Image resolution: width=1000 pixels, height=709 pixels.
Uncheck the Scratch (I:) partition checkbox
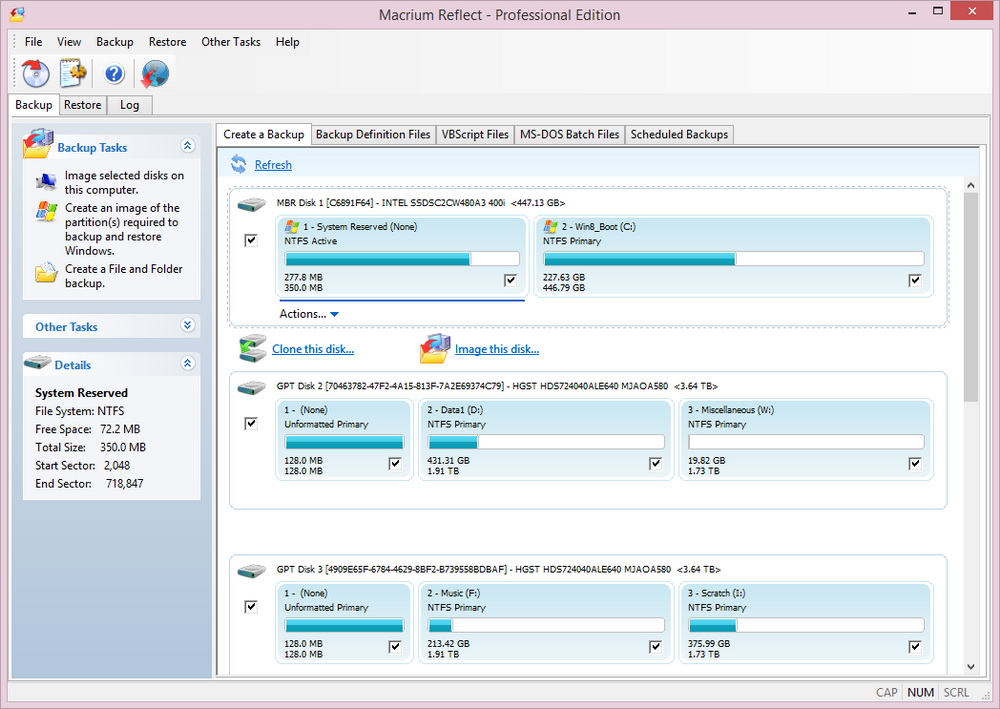915,647
